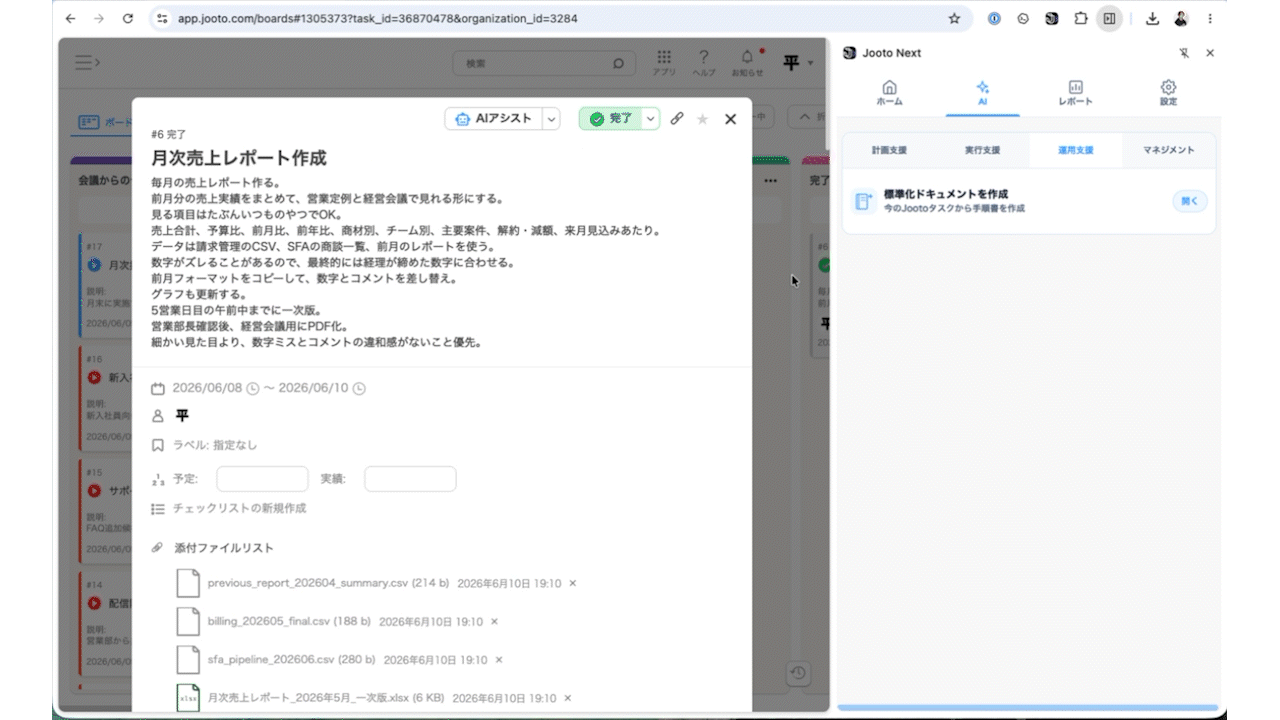This screenshot has width=1280, height=720.
Task: Click the xlsx file icon
Action: point(188,698)
